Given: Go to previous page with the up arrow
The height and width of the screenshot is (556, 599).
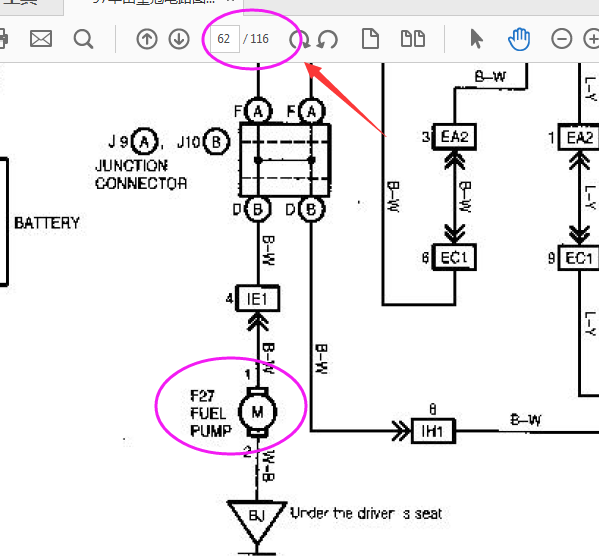Looking at the screenshot, I should [x=147, y=39].
